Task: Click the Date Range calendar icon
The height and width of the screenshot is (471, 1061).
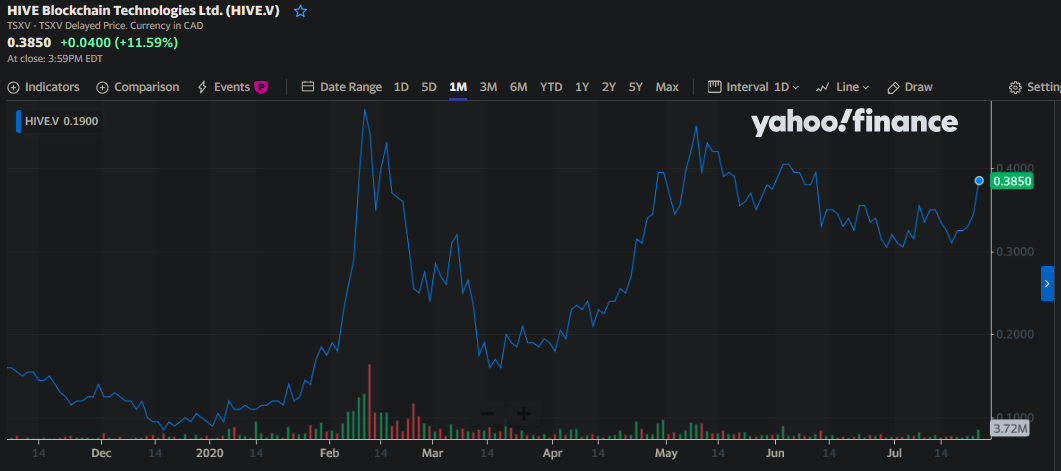Action: tap(308, 87)
